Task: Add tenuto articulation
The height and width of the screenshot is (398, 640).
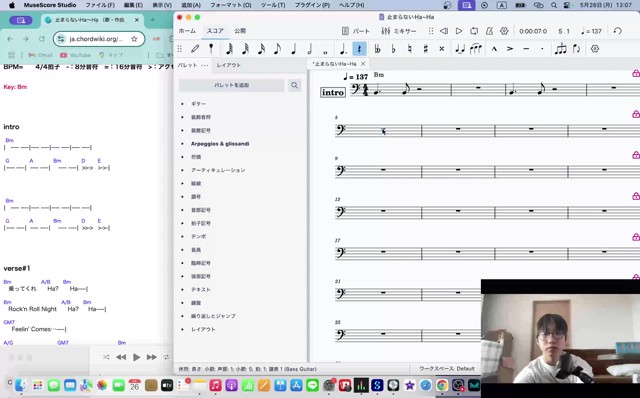Action: click(x=526, y=49)
